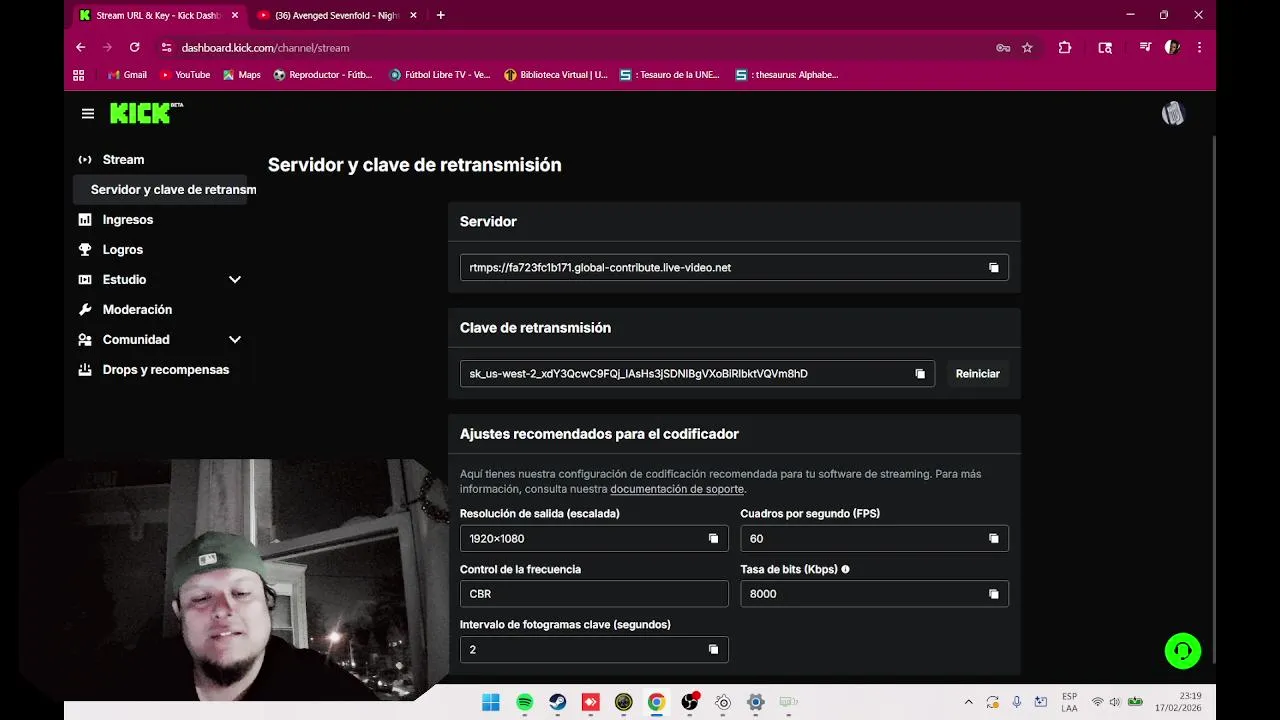Click the ESP LAA language indicator
The height and width of the screenshot is (720, 1280).
[x=1069, y=702]
